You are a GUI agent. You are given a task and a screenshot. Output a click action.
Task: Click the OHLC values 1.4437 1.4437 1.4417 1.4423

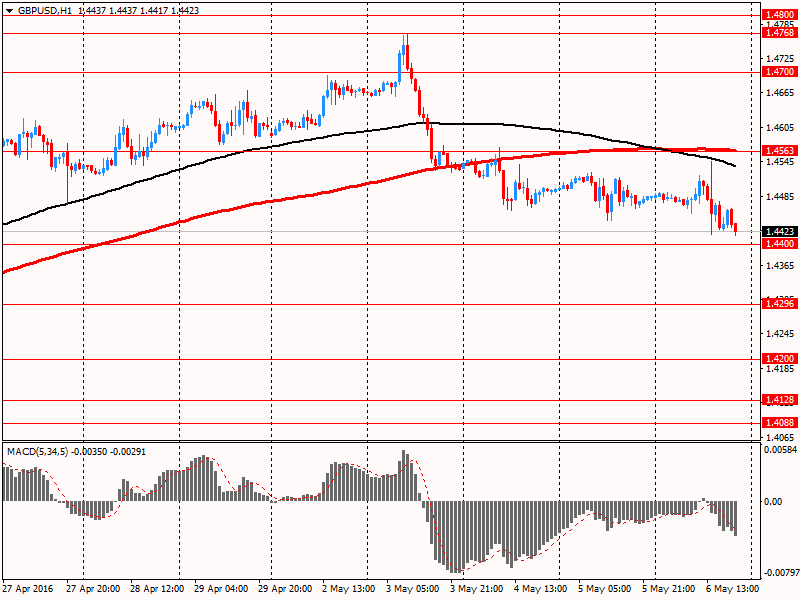pyautogui.click(x=139, y=11)
